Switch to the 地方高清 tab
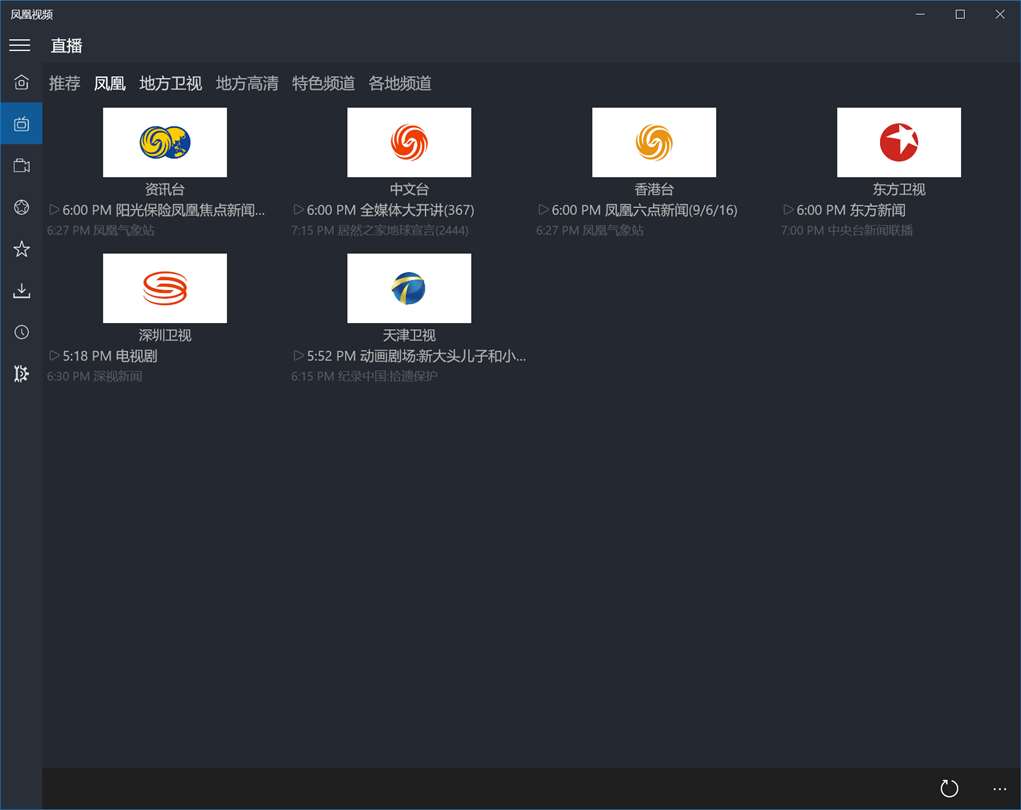The width and height of the screenshot is (1021, 810). point(247,83)
